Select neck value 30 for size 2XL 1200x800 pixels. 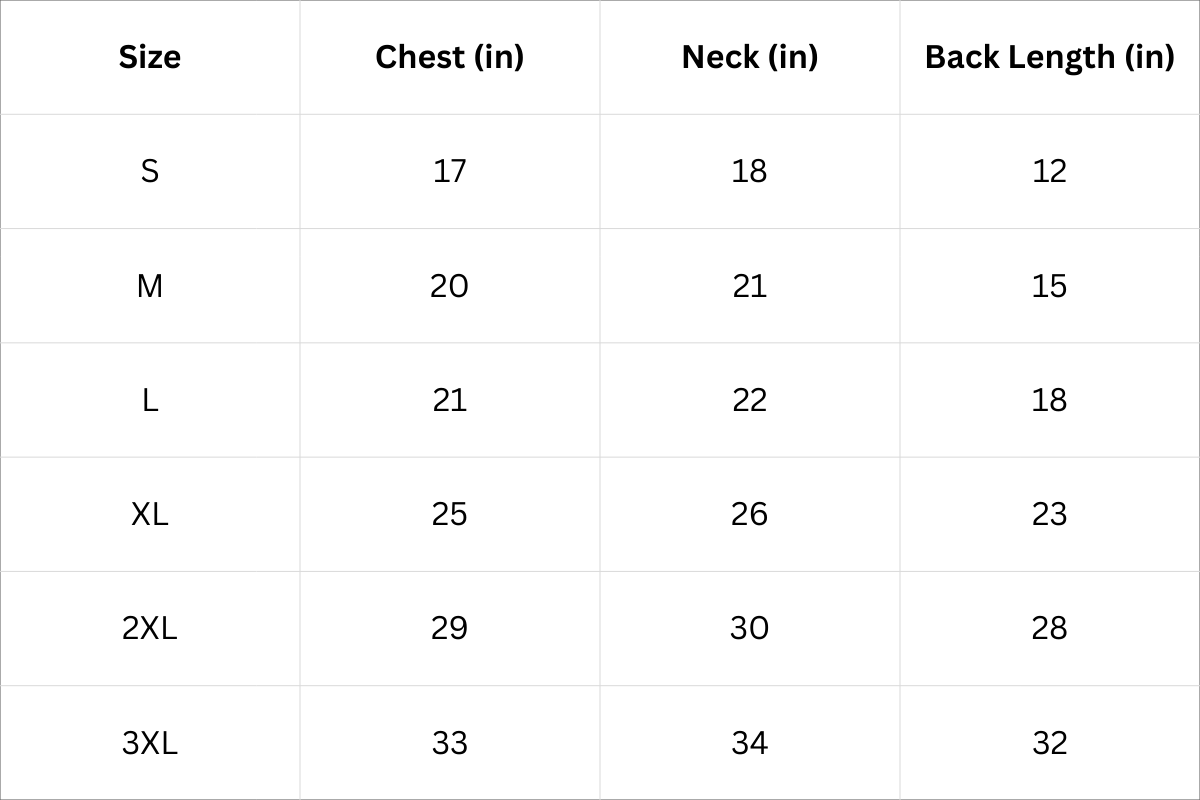(749, 628)
